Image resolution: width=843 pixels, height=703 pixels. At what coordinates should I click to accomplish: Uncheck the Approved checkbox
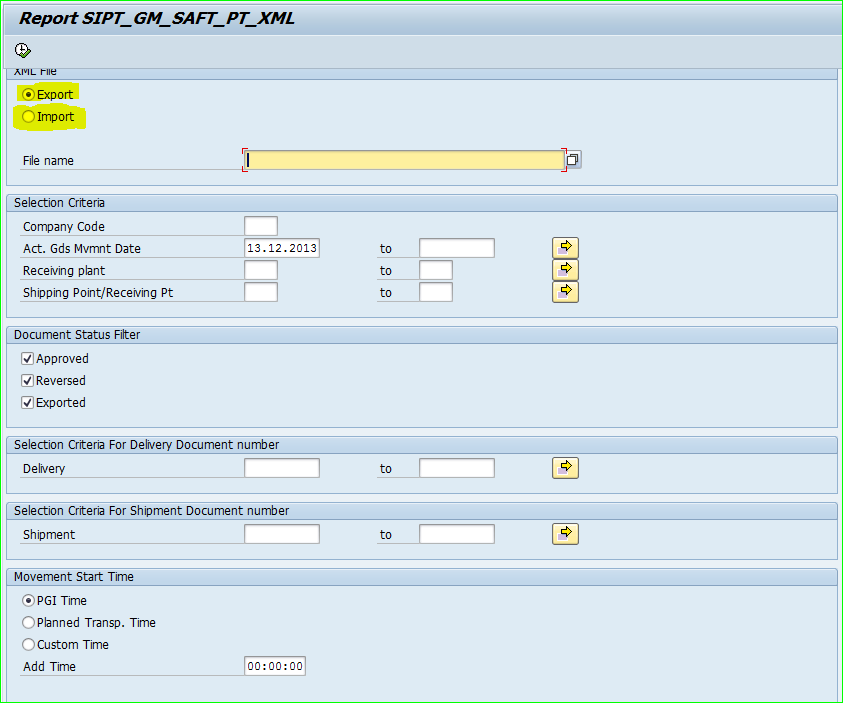point(28,359)
